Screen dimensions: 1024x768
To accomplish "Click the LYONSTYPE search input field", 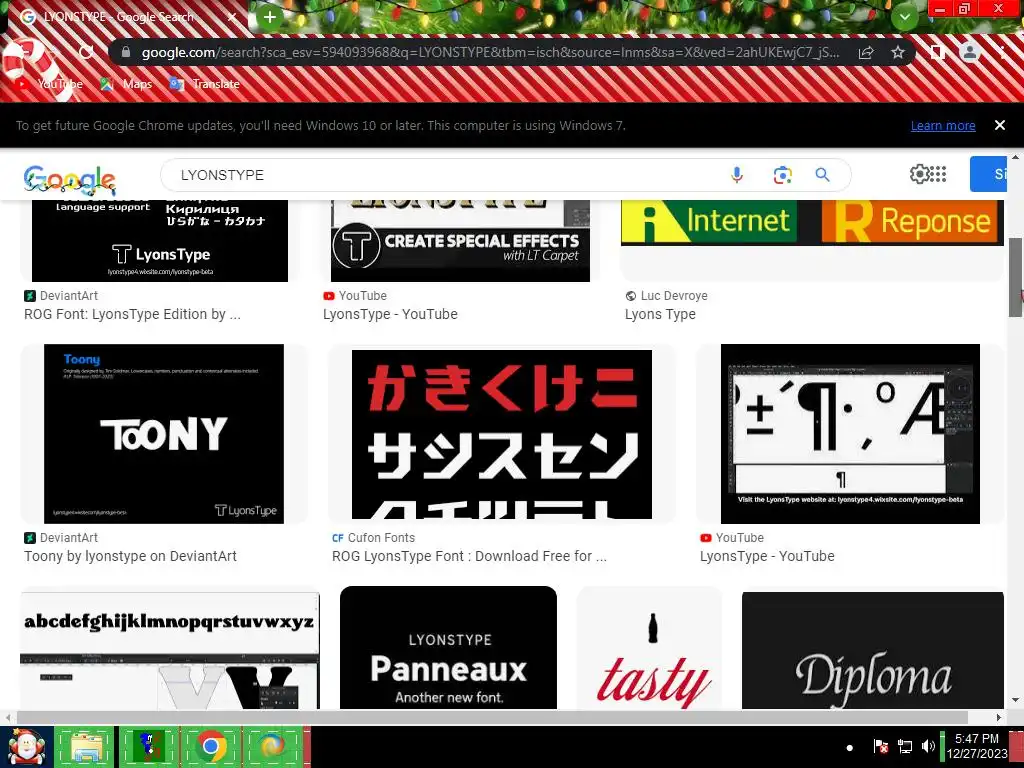I will click(x=444, y=175).
